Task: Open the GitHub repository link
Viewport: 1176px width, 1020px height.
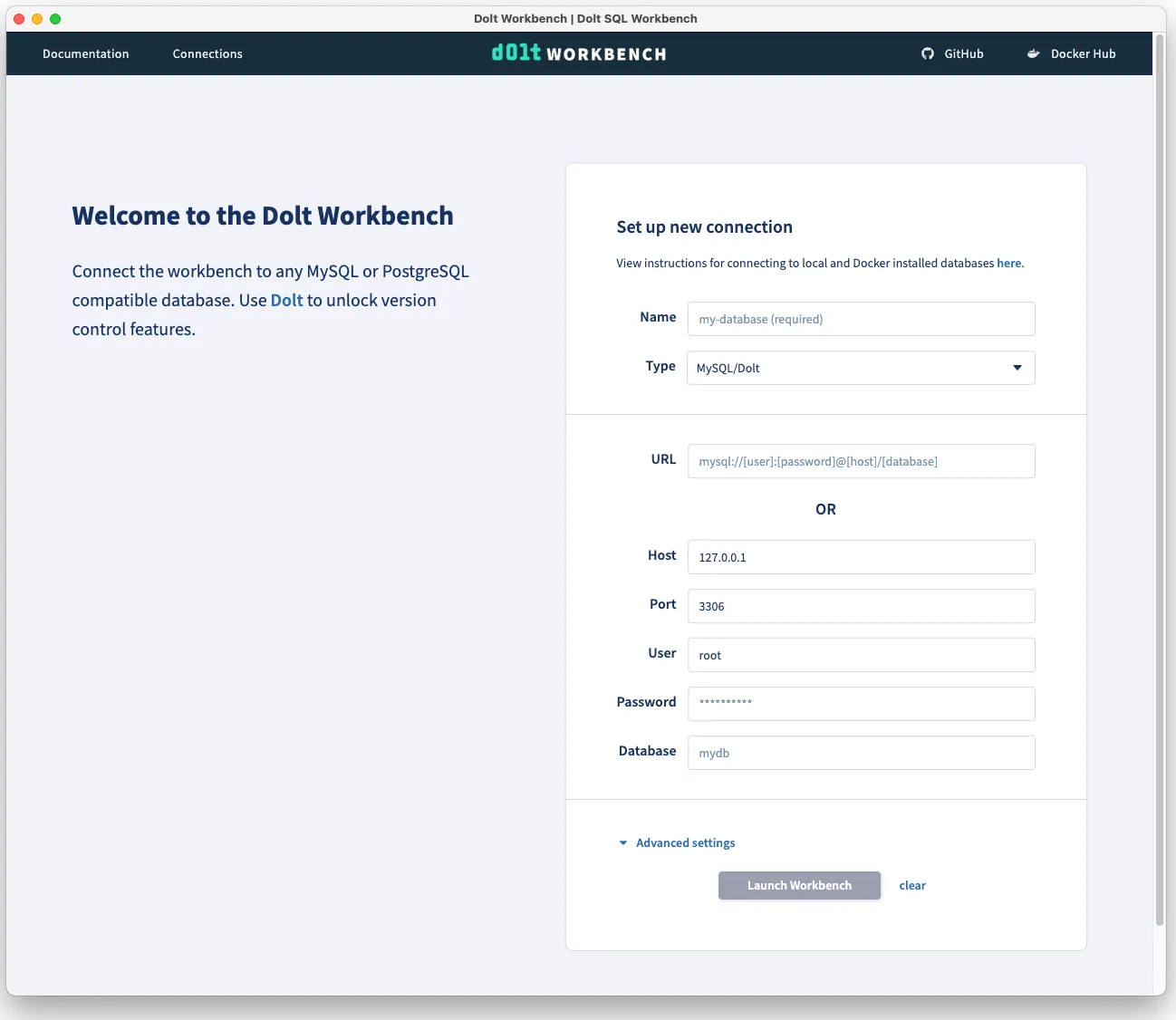Action: tap(952, 53)
